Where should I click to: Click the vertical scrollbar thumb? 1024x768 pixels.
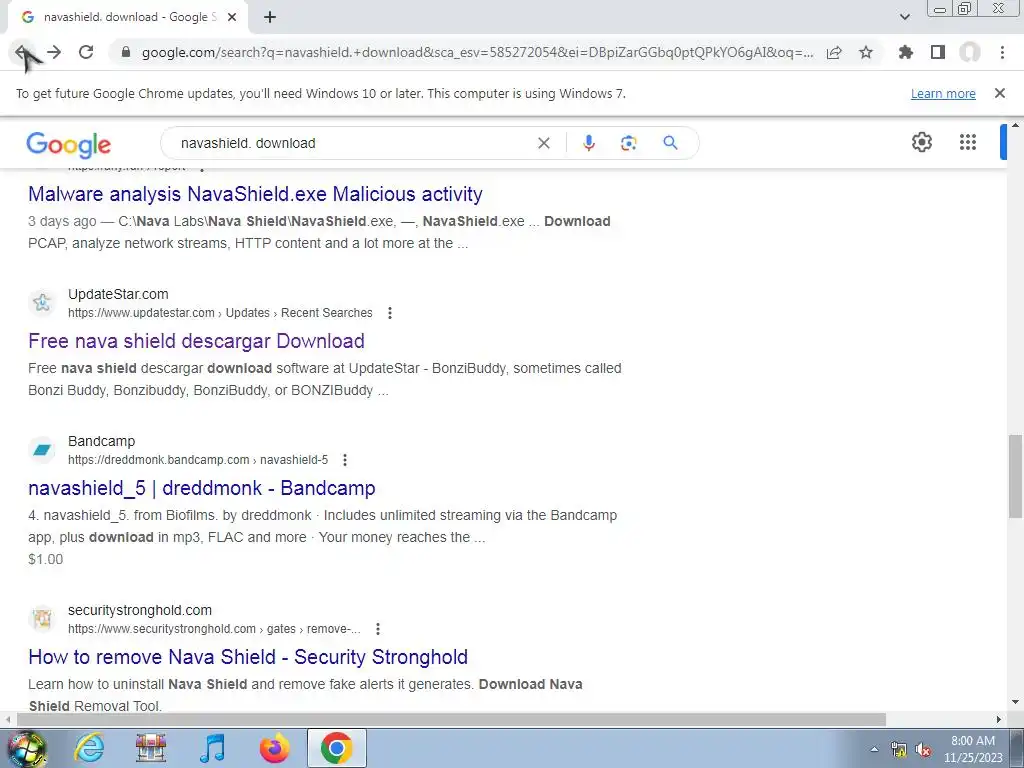pyautogui.click(x=1015, y=476)
